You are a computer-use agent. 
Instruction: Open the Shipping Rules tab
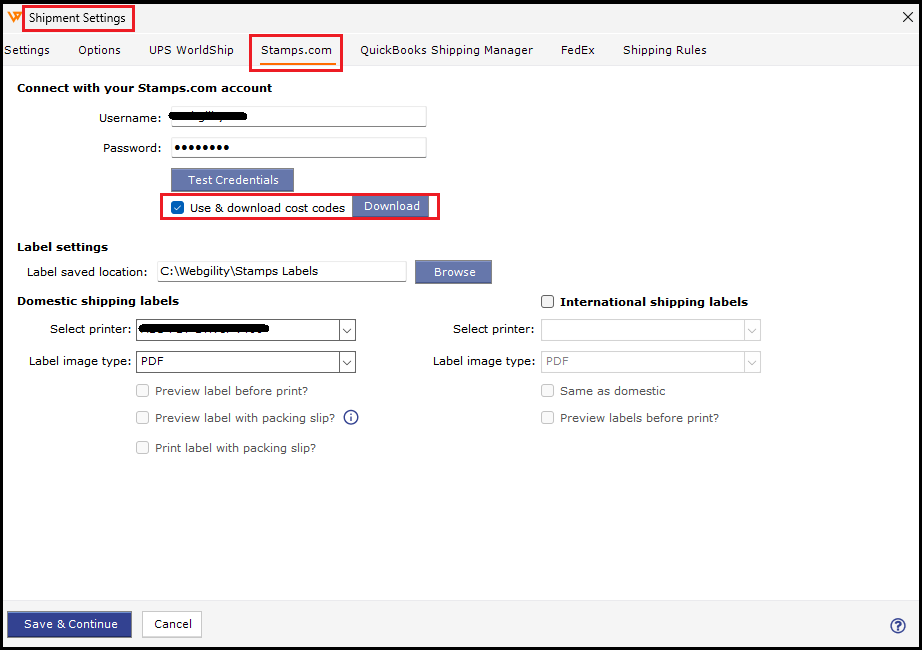coord(664,50)
